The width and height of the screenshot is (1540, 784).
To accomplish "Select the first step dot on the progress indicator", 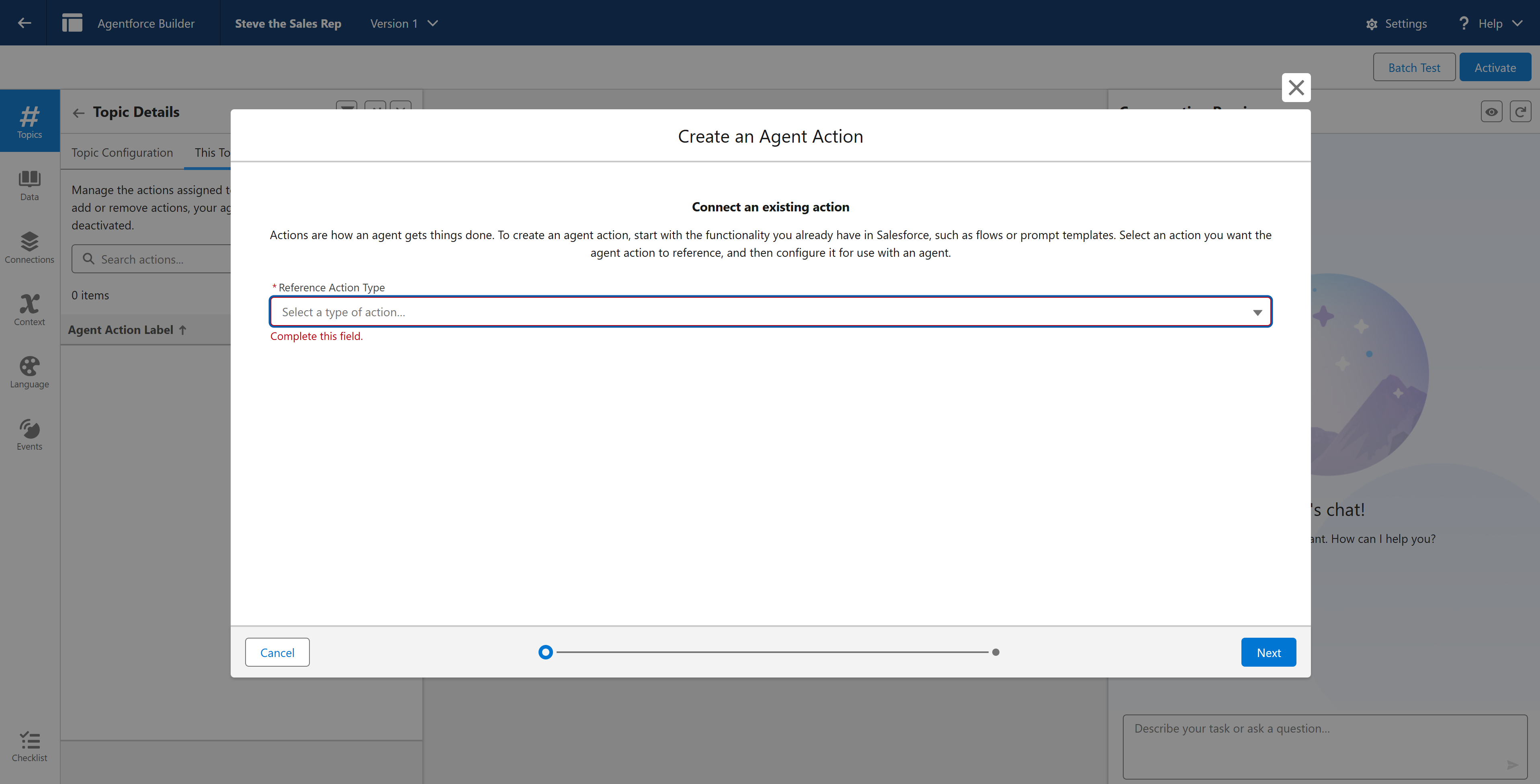I will [x=545, y=652].
